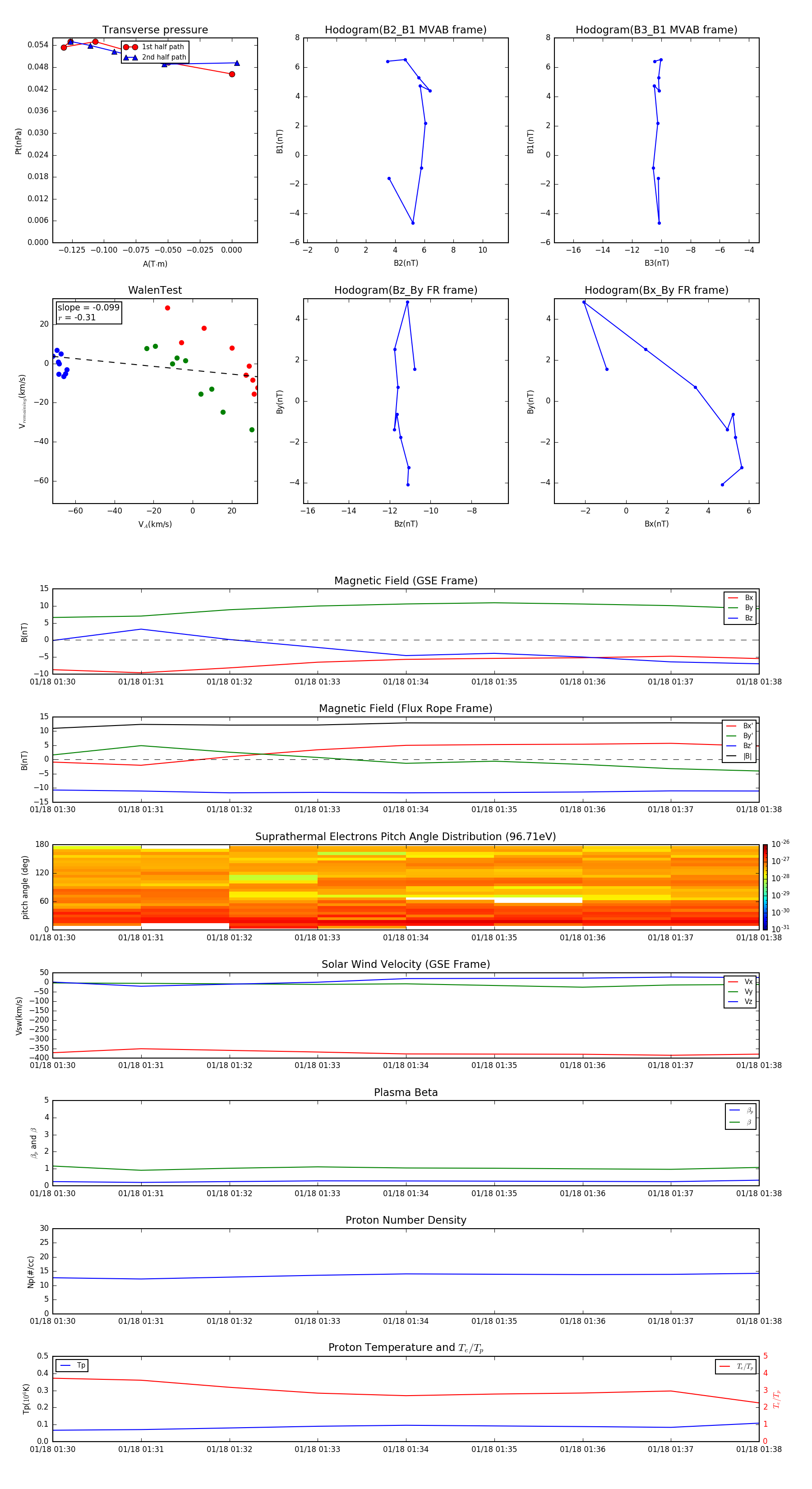Click the highest red dot in WalenTest

pyautogui.click(x=168, y=308)
